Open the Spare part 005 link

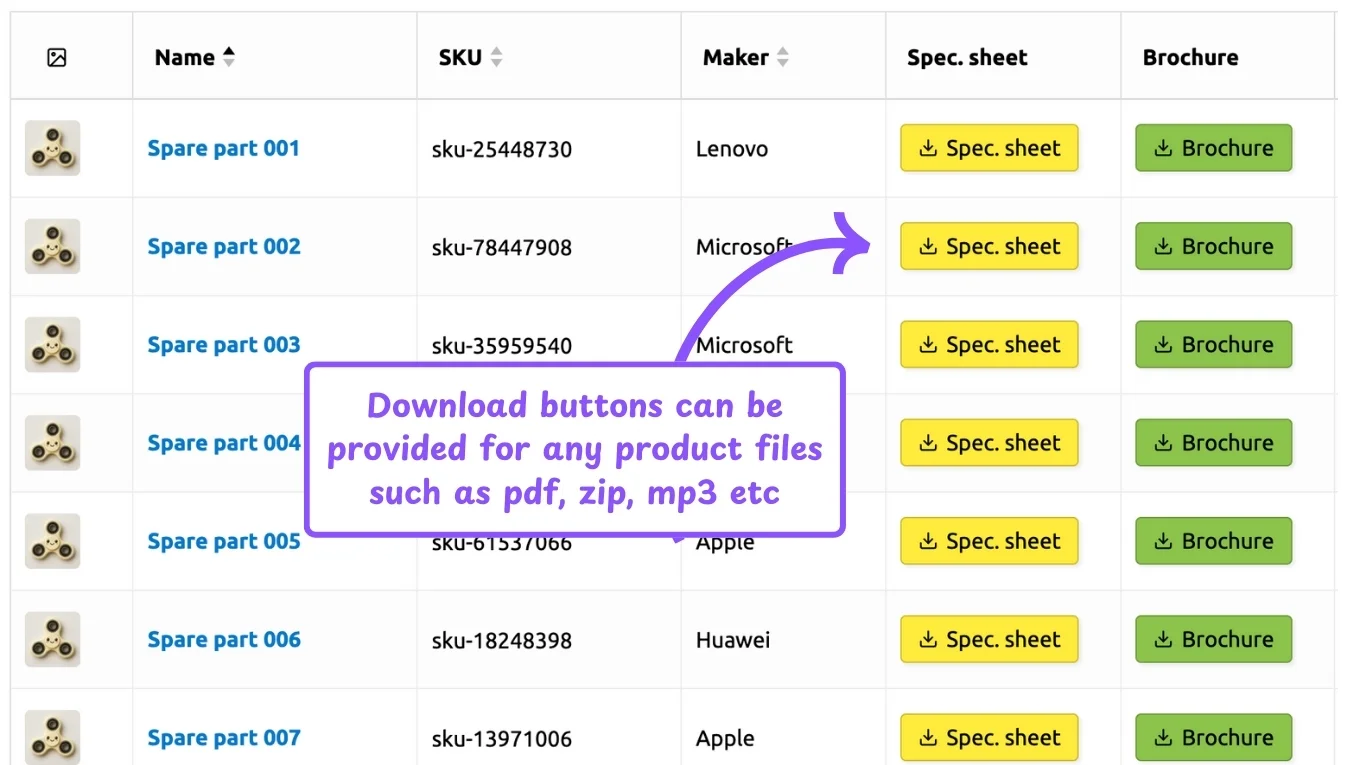(224, 541)
